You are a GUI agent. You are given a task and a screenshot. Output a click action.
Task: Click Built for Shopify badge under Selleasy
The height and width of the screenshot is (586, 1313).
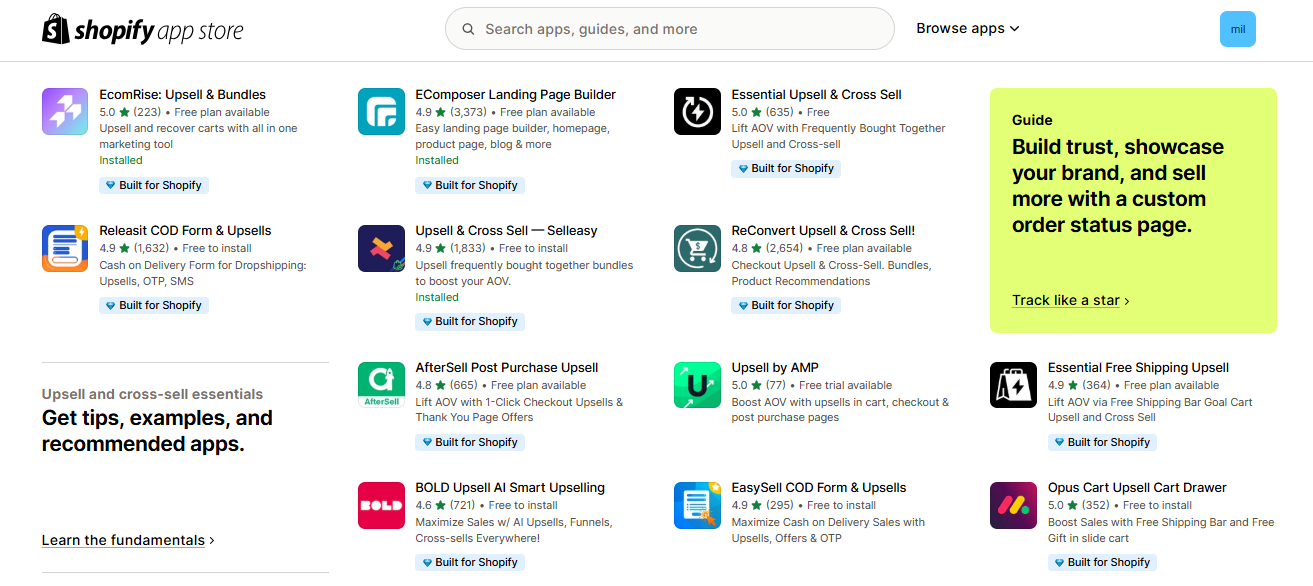(x=470, y=321)
